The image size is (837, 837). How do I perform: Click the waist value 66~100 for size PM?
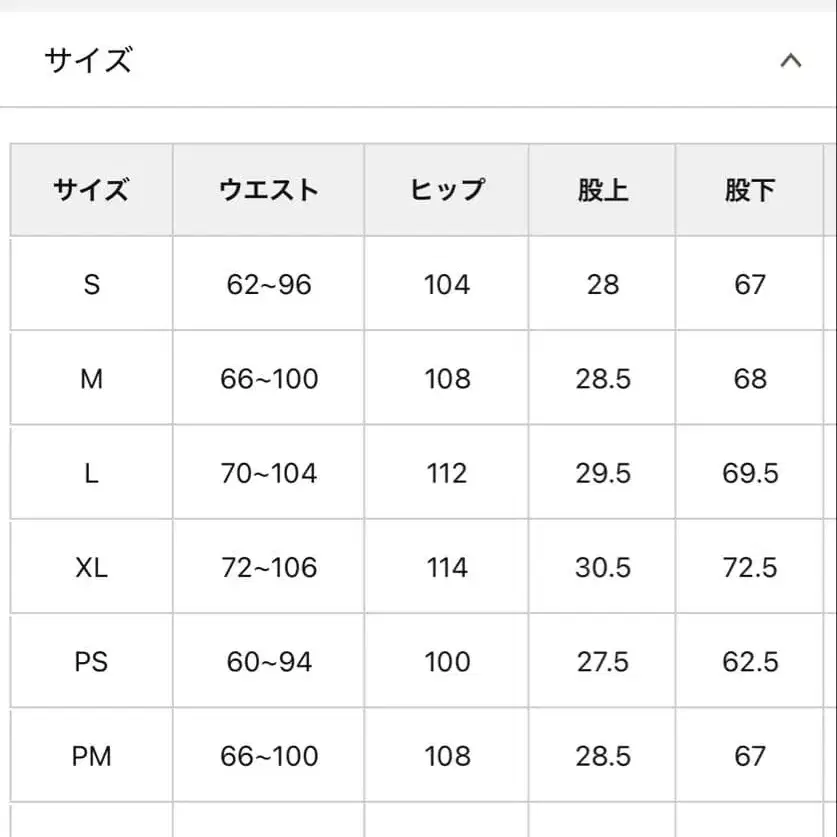click(x=268, y=756)
